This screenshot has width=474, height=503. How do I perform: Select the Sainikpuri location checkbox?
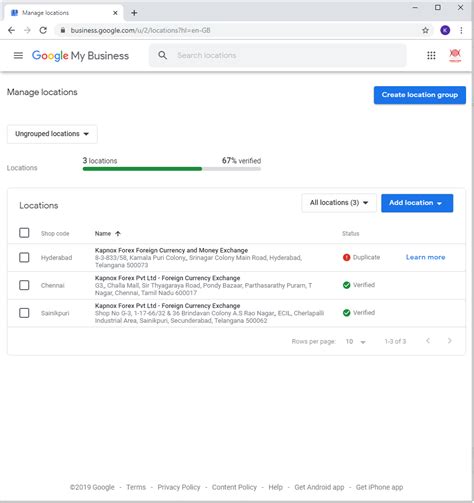click(x=24, y=313)
